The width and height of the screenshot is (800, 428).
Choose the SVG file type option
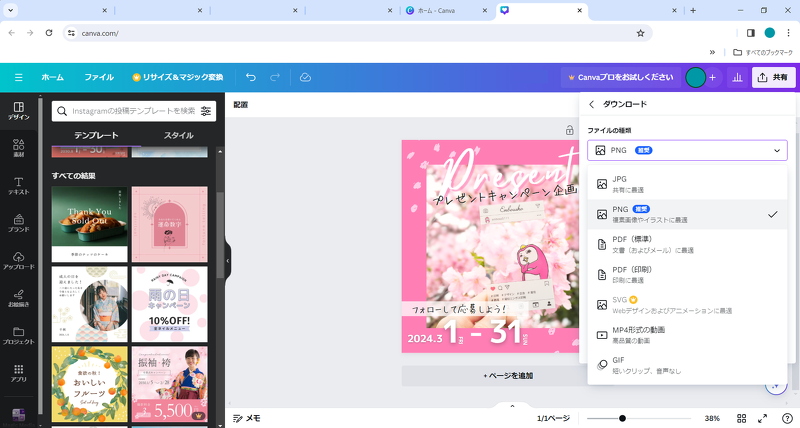coord(687,305)
